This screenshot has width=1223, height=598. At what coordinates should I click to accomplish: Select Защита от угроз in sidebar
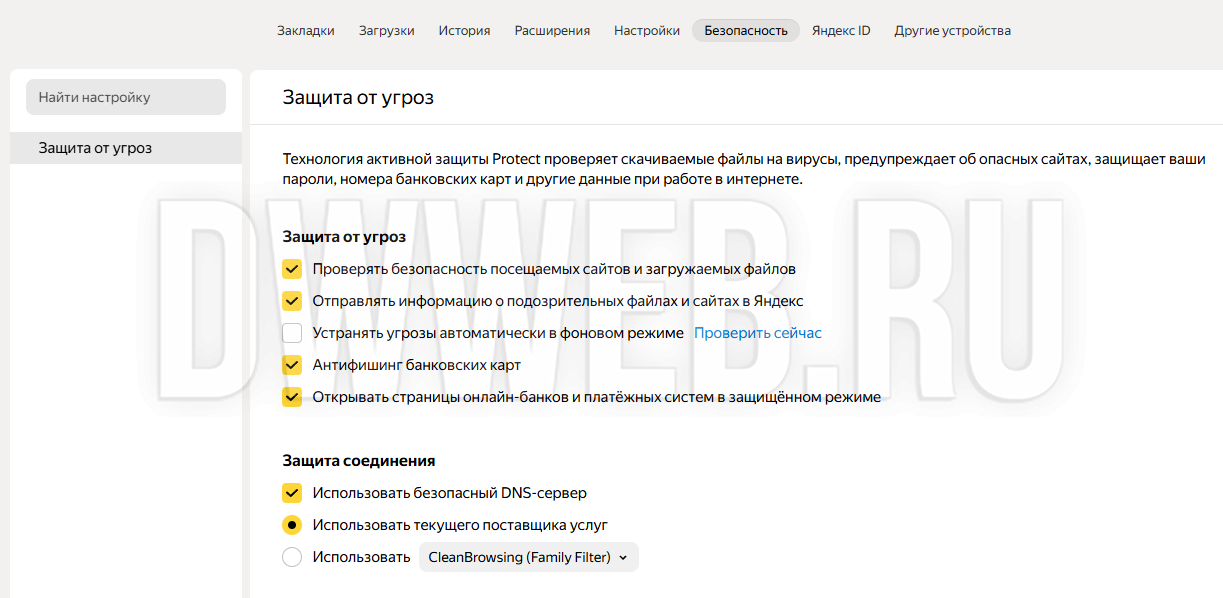(x=126, y=148)
